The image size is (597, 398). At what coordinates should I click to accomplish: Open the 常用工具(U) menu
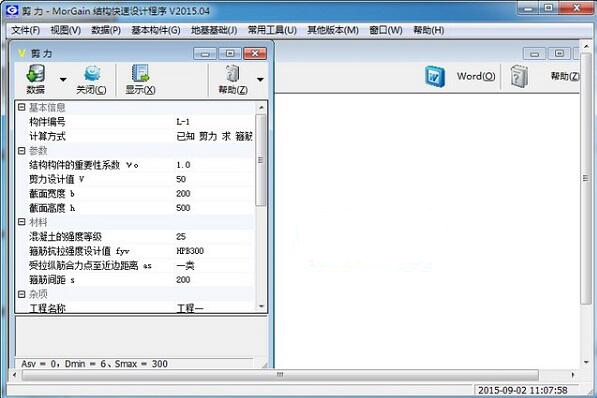[272, 30]
